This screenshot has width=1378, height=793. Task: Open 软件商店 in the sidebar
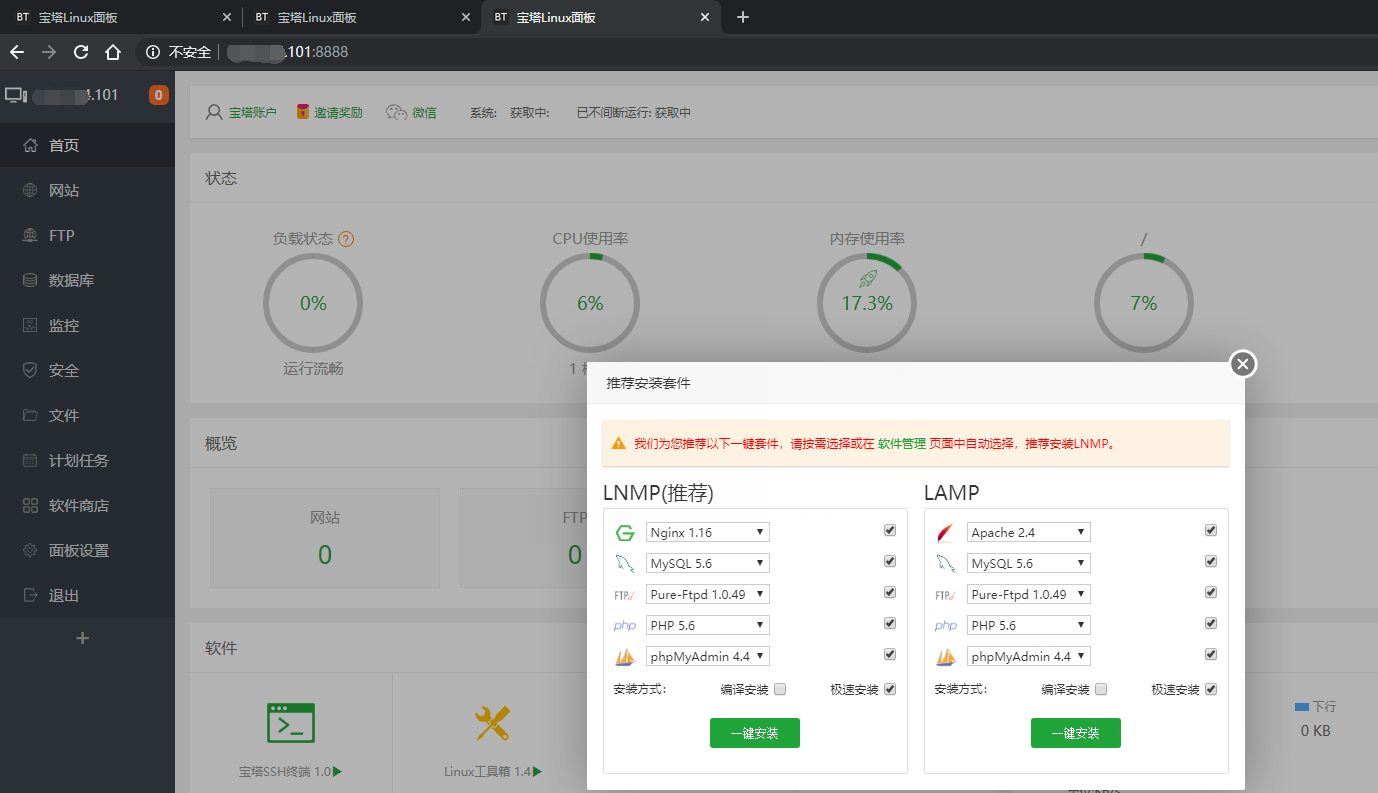point(87,506)
